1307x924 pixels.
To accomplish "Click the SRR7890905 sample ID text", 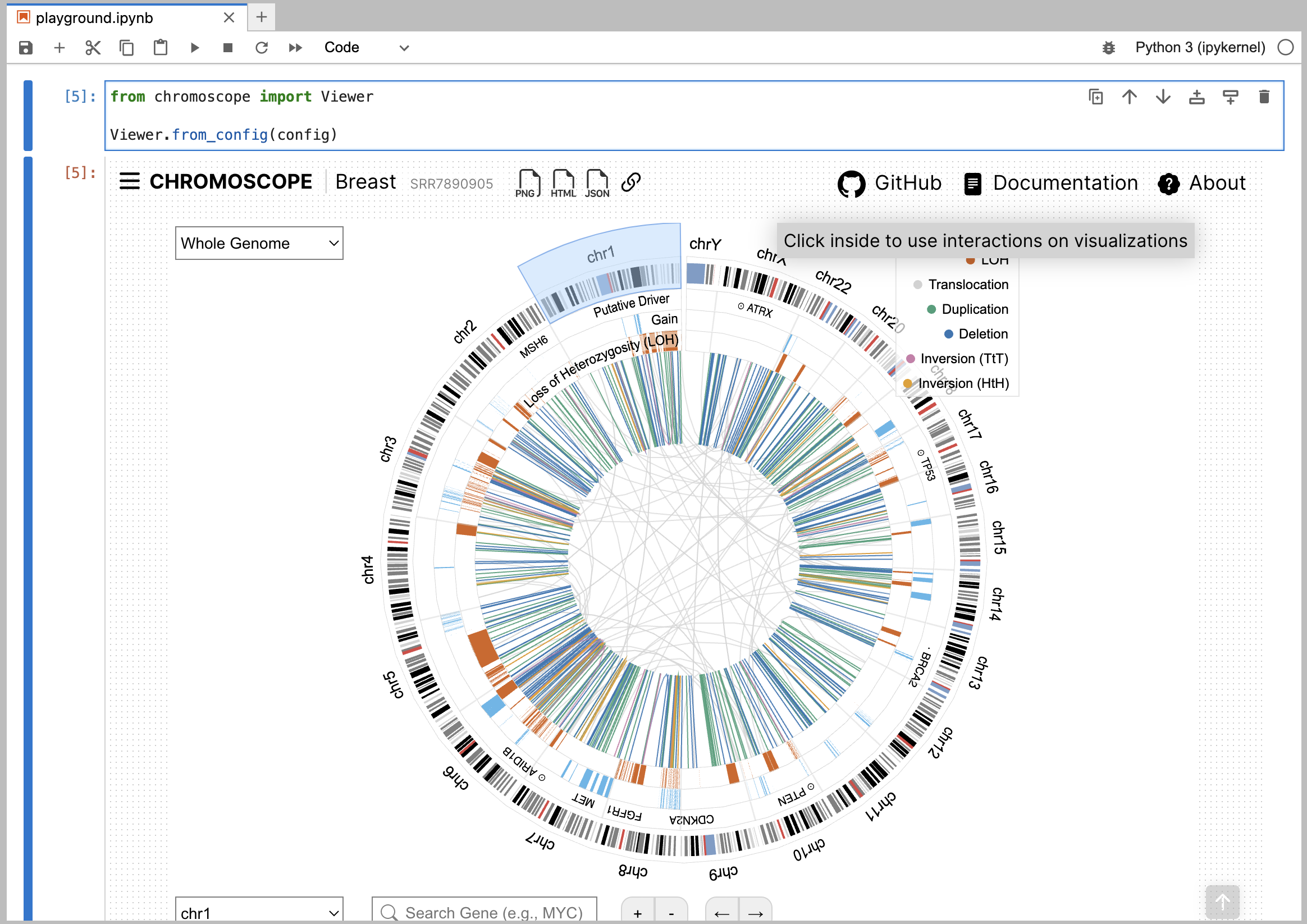I will [x=451, y=184].
